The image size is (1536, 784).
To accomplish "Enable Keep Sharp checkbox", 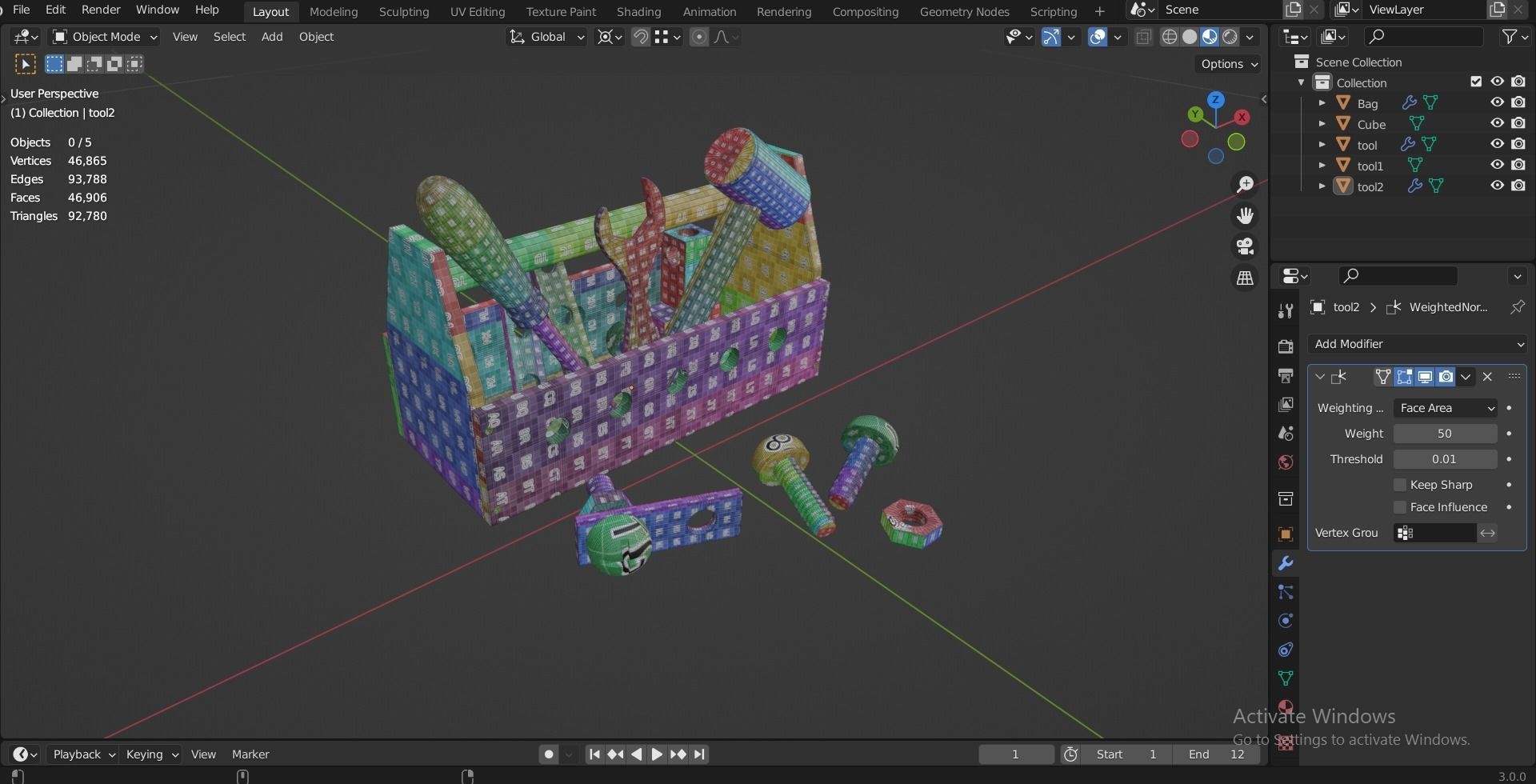I will pyautogui.click(x=1400, y=485).
